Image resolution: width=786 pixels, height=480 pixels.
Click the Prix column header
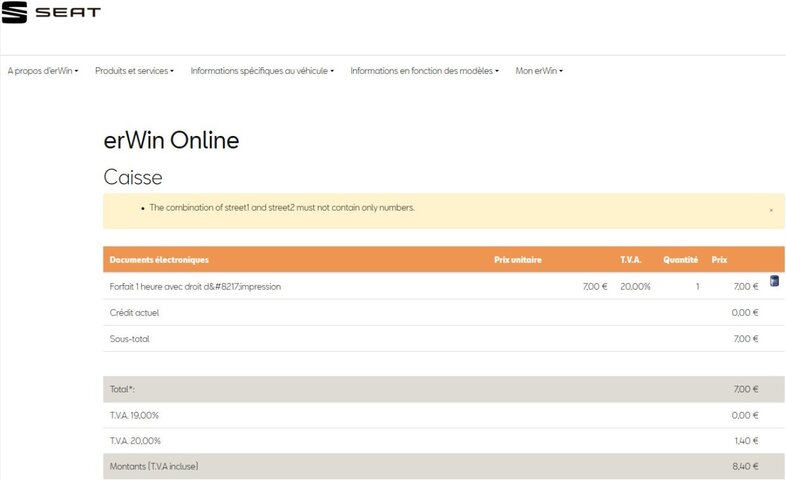719,260
